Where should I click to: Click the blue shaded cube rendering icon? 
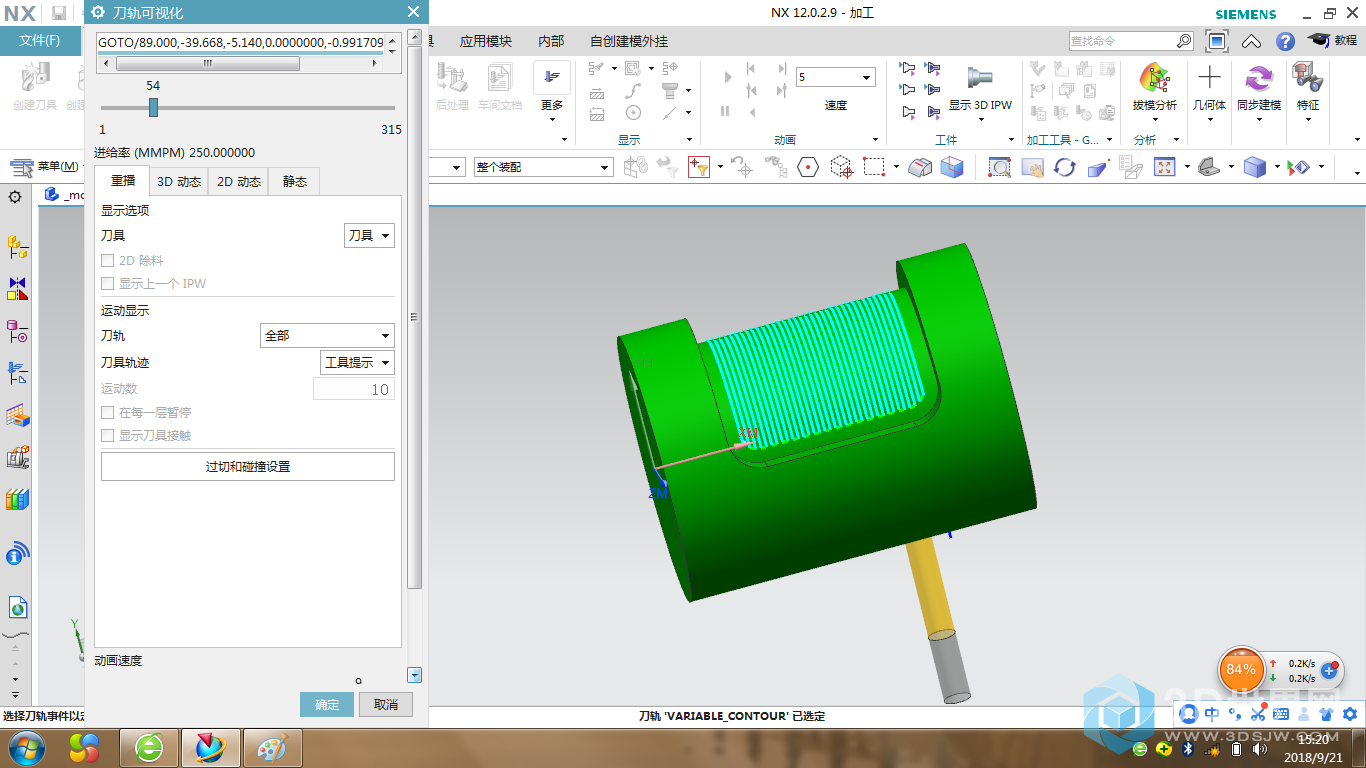point(1254,167)
